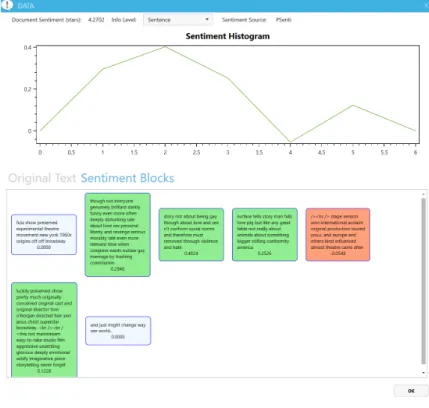429x408 pixels.
Task: Click the scrollbar up arrow
Action: (x=423, y=194)
